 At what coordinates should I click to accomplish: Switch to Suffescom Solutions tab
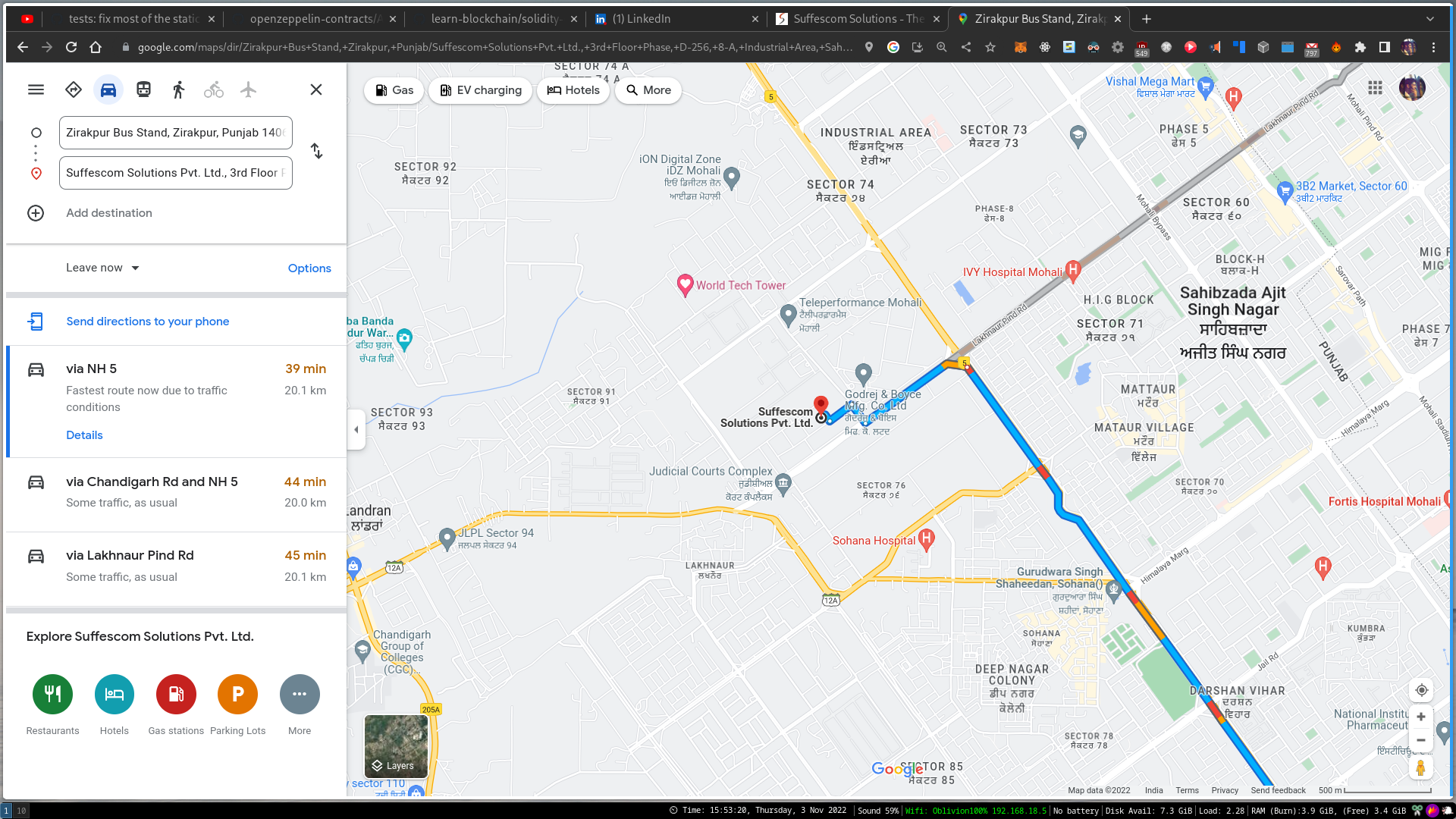[x=858, y=18]
